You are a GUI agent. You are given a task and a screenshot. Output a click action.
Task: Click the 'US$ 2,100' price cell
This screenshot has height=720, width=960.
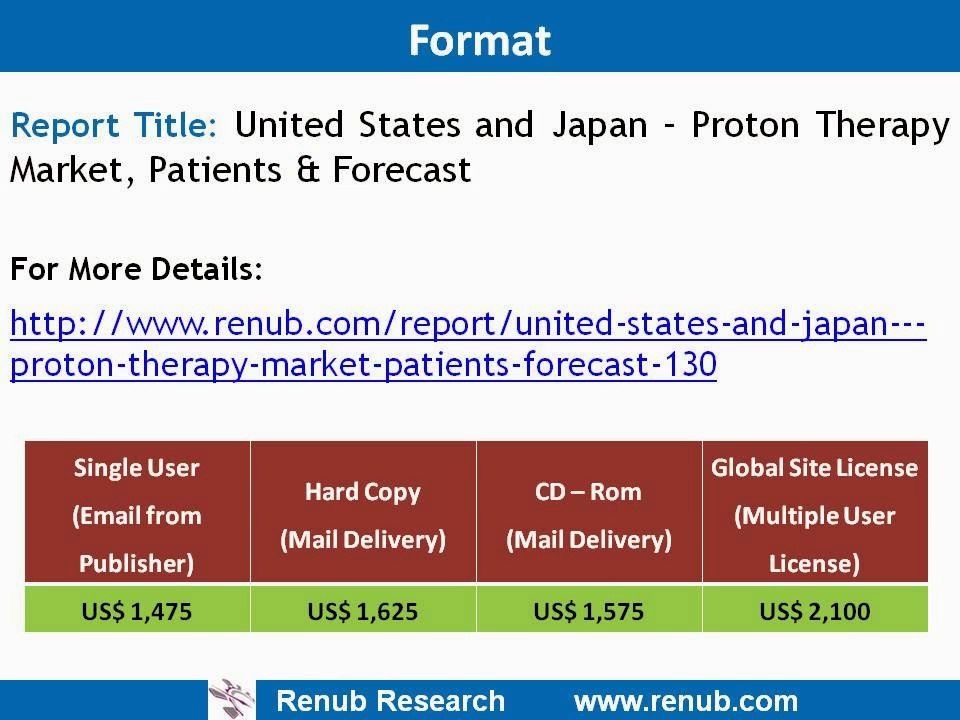click(815, 610)
